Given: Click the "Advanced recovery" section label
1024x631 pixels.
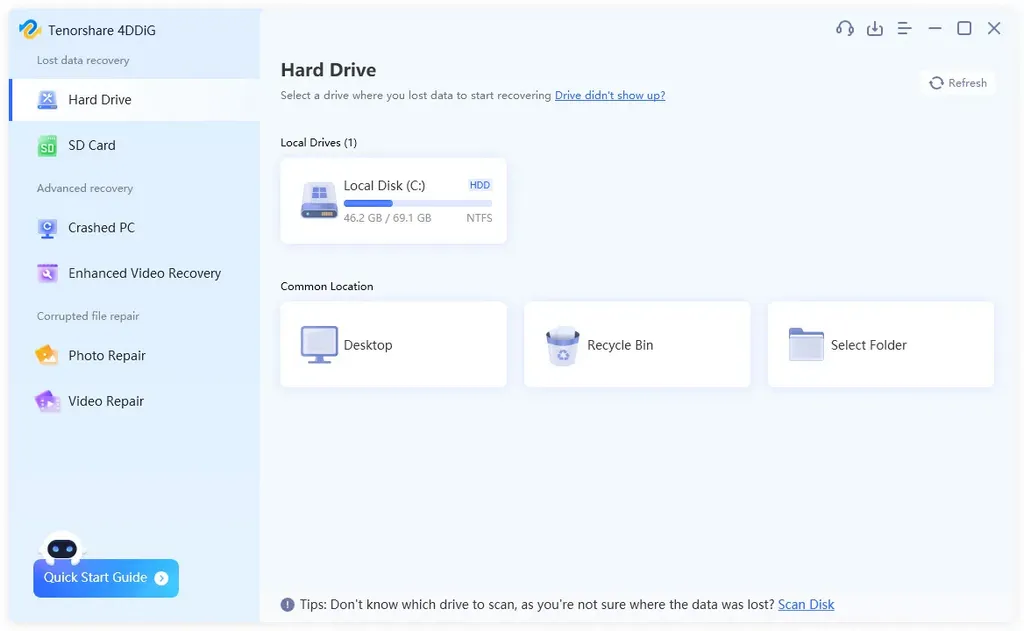Looking at the screenshot, I should [x=85, y=188].
